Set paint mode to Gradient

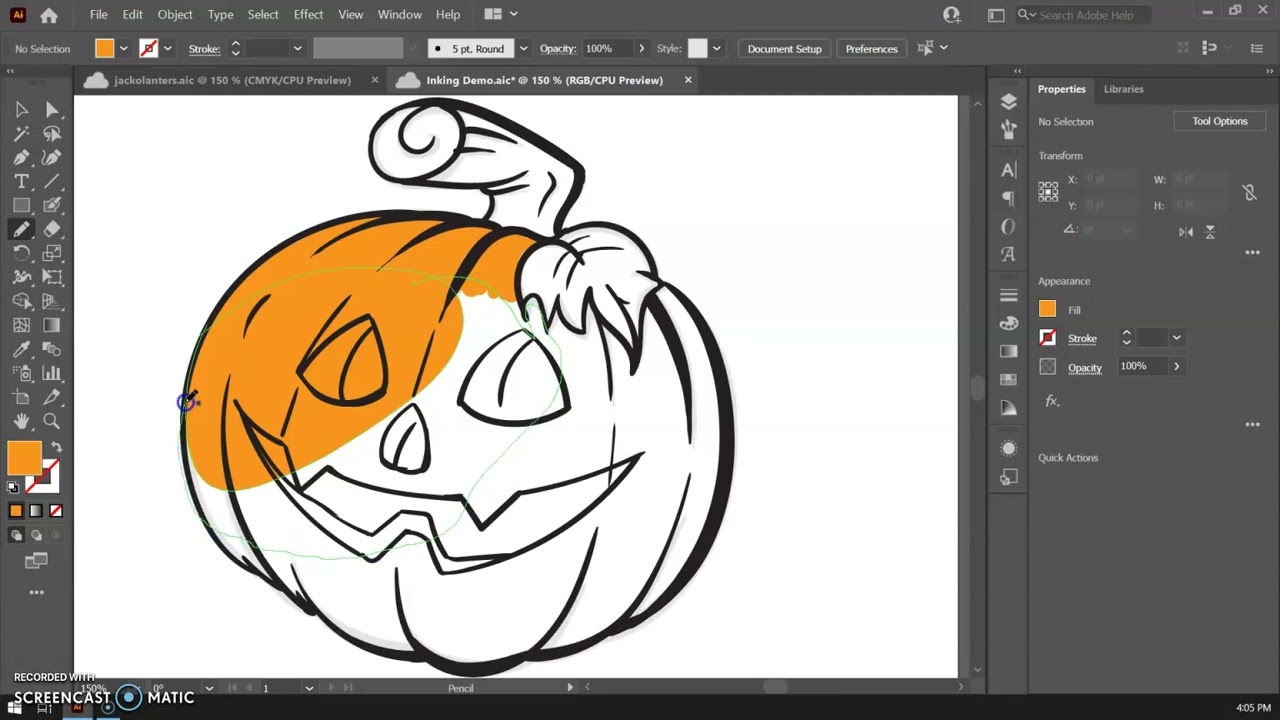click(36, 511)
